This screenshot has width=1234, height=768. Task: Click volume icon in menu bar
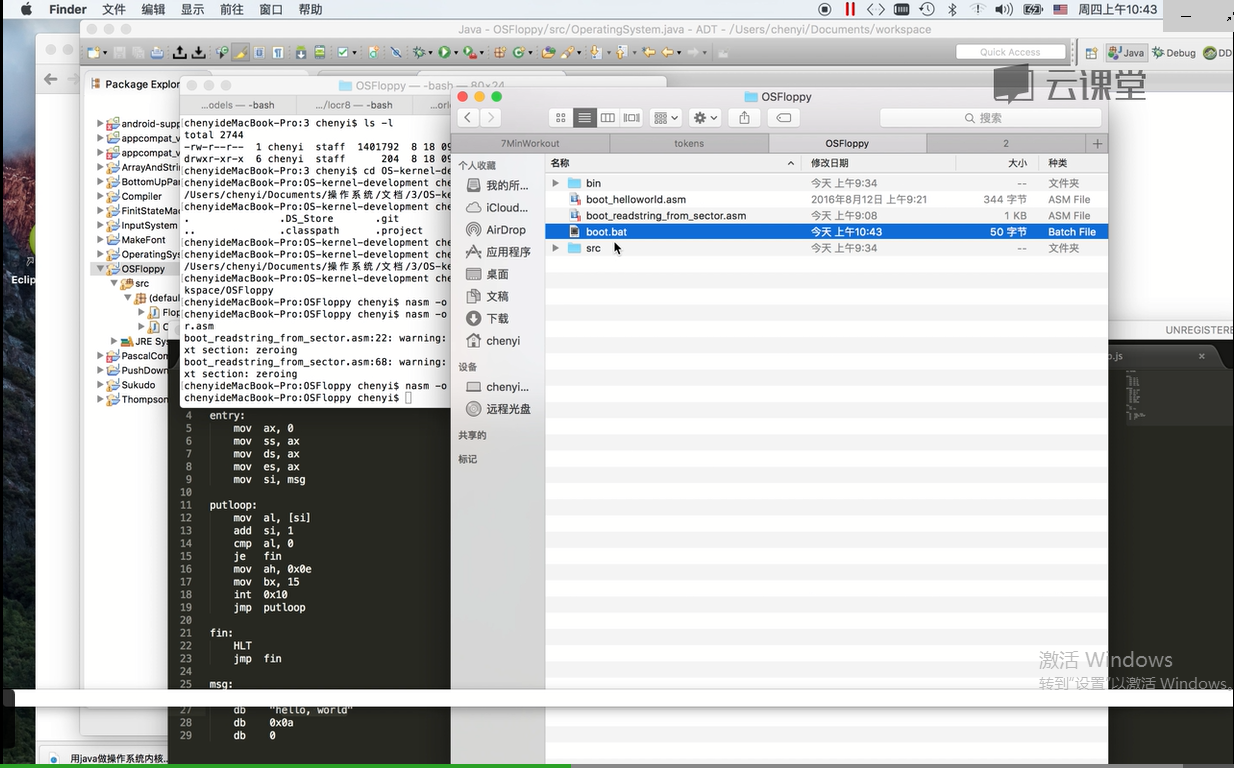1004,9
